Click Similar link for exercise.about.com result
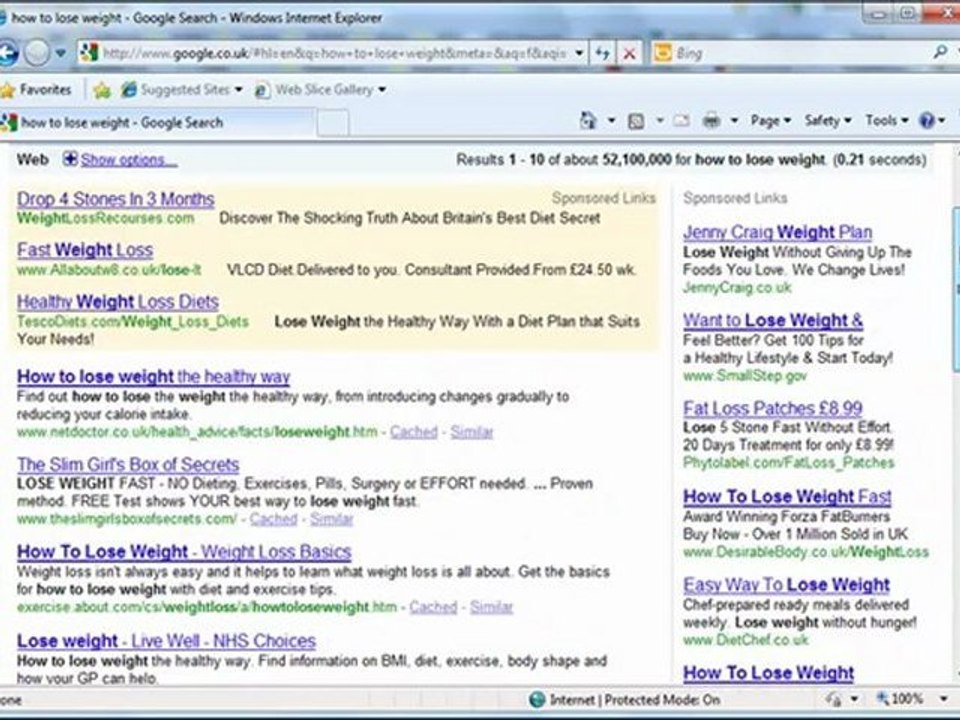 [x=491, y=607]
